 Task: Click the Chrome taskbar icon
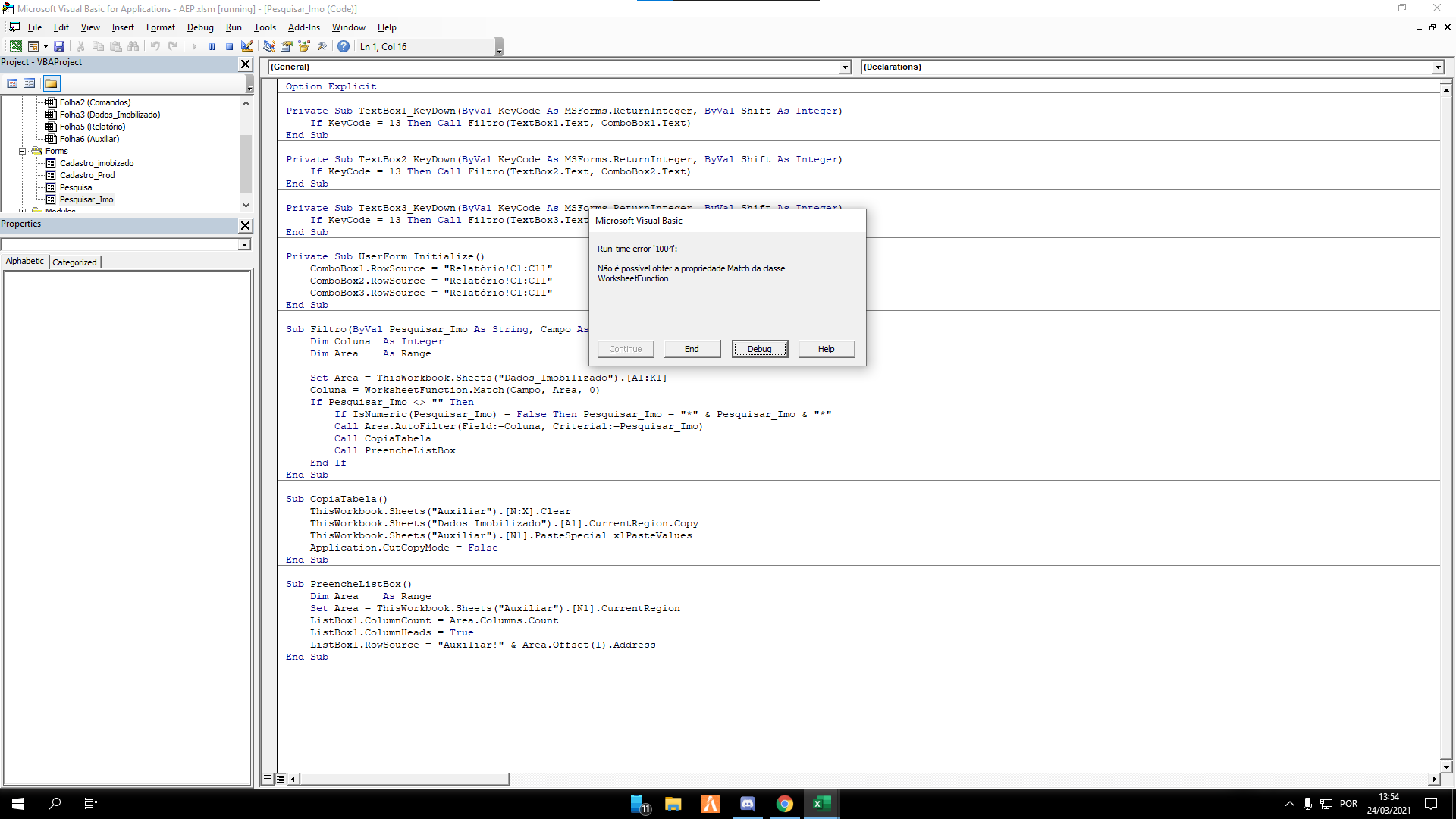tap(784, 804)
